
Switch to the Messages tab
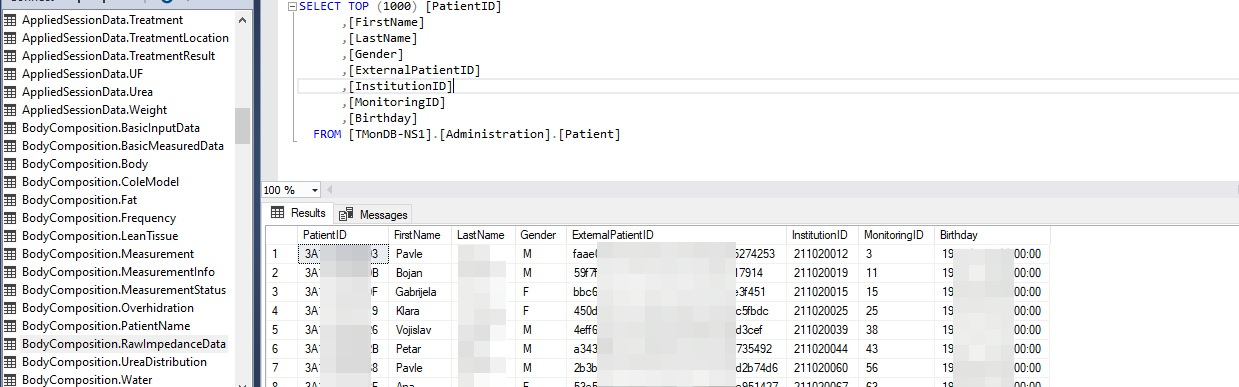(373, 214)
